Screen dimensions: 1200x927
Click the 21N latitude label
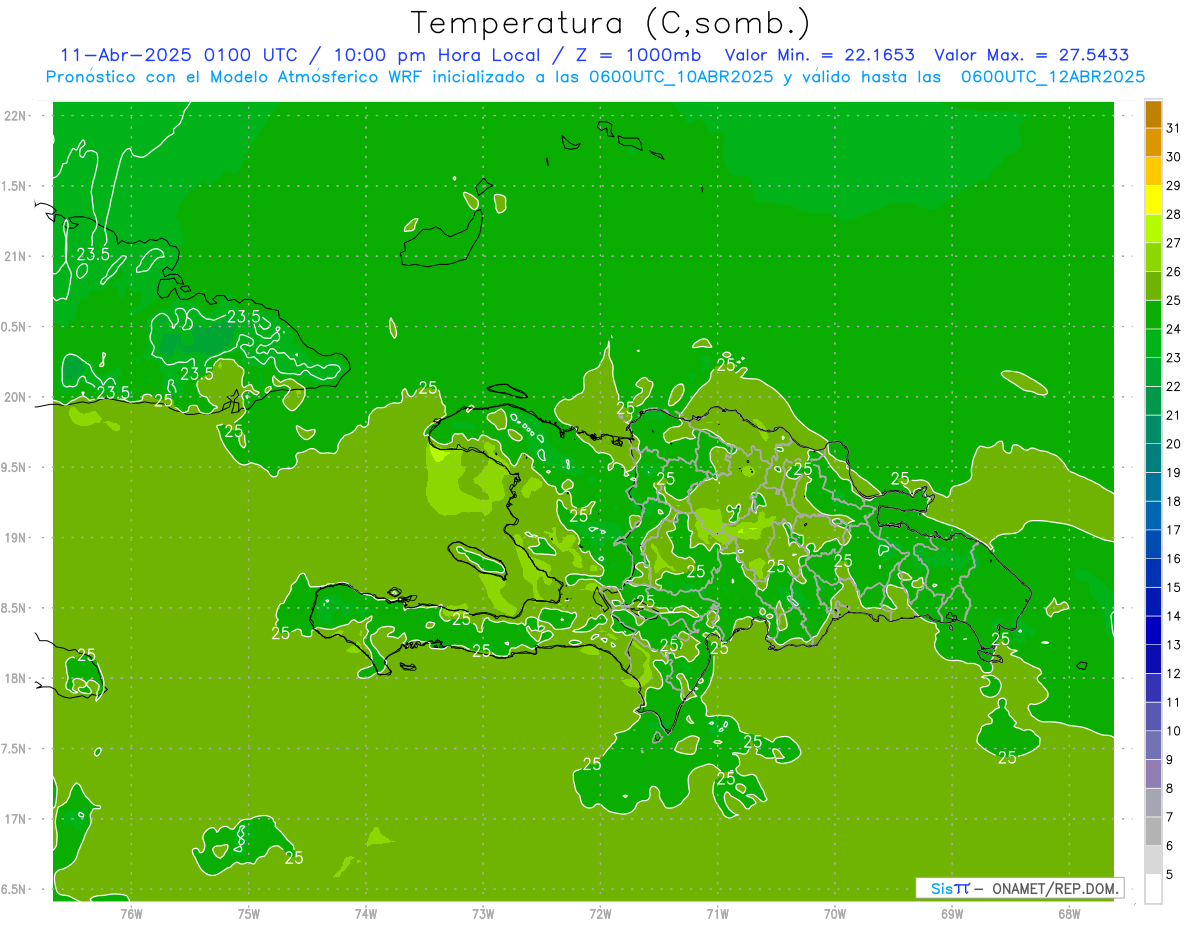click(x=16, y=256)
